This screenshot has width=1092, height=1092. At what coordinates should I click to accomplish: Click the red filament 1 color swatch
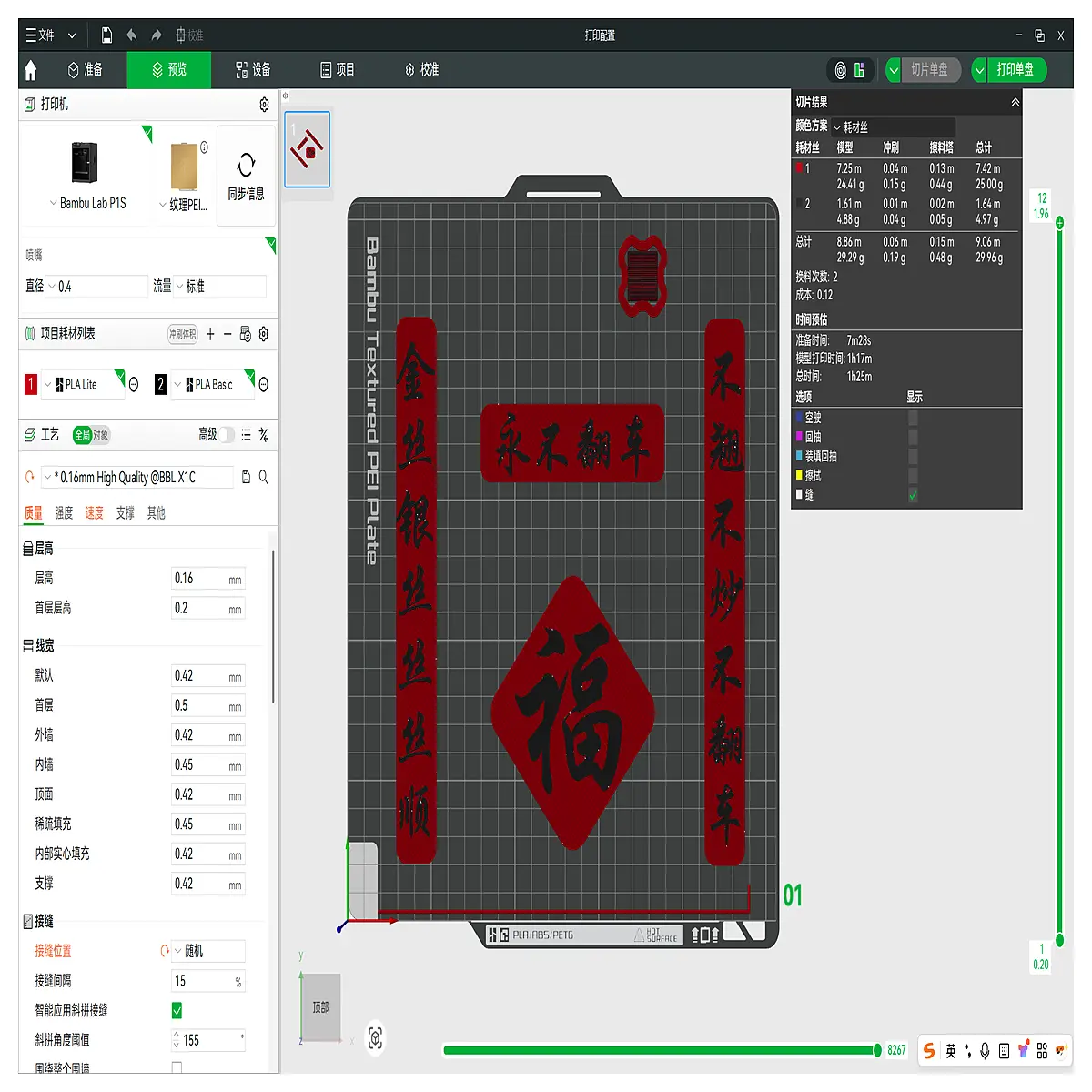pyautogui.click(x=30, y=385)
